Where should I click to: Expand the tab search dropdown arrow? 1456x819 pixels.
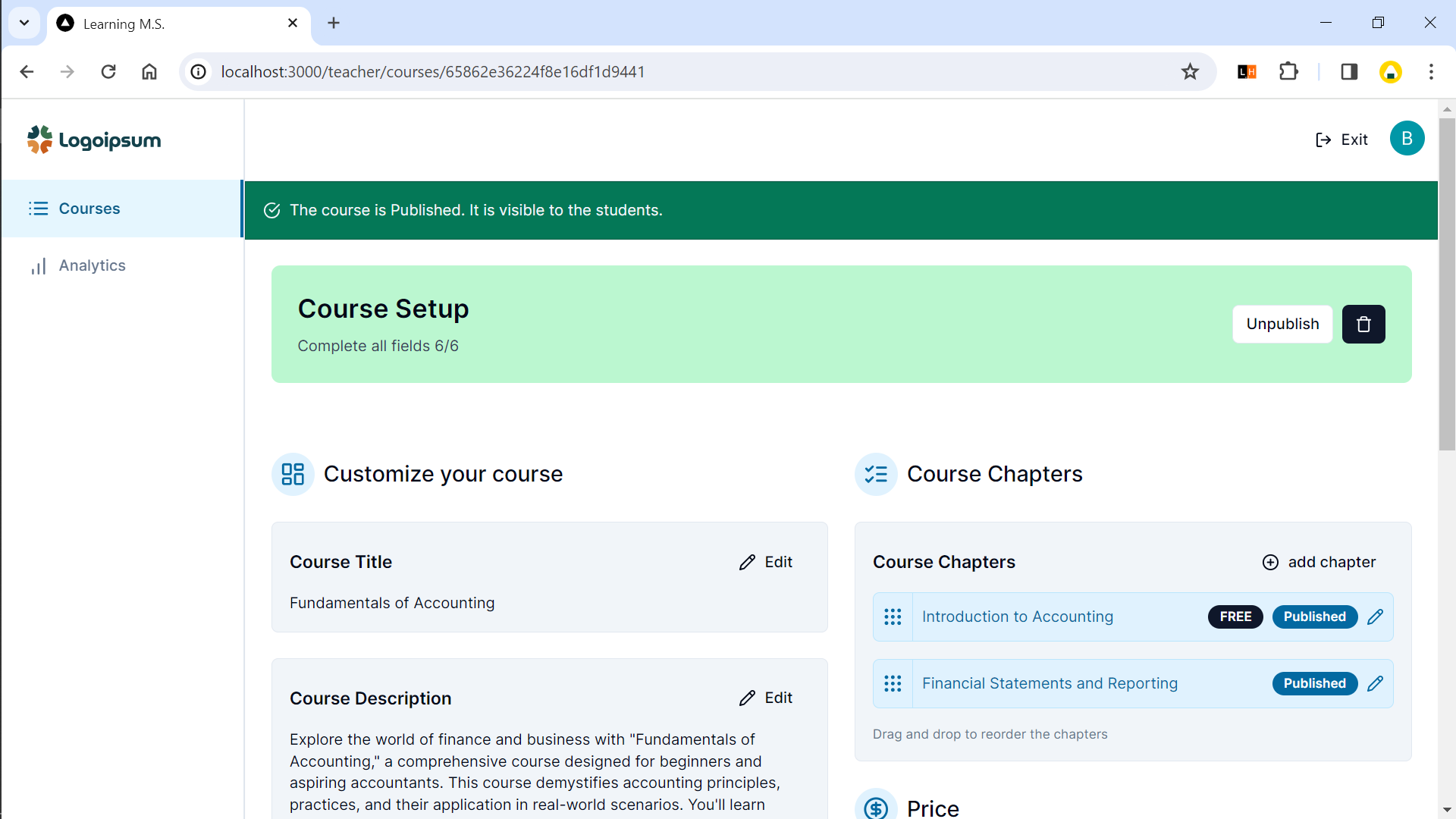point(24,23)
